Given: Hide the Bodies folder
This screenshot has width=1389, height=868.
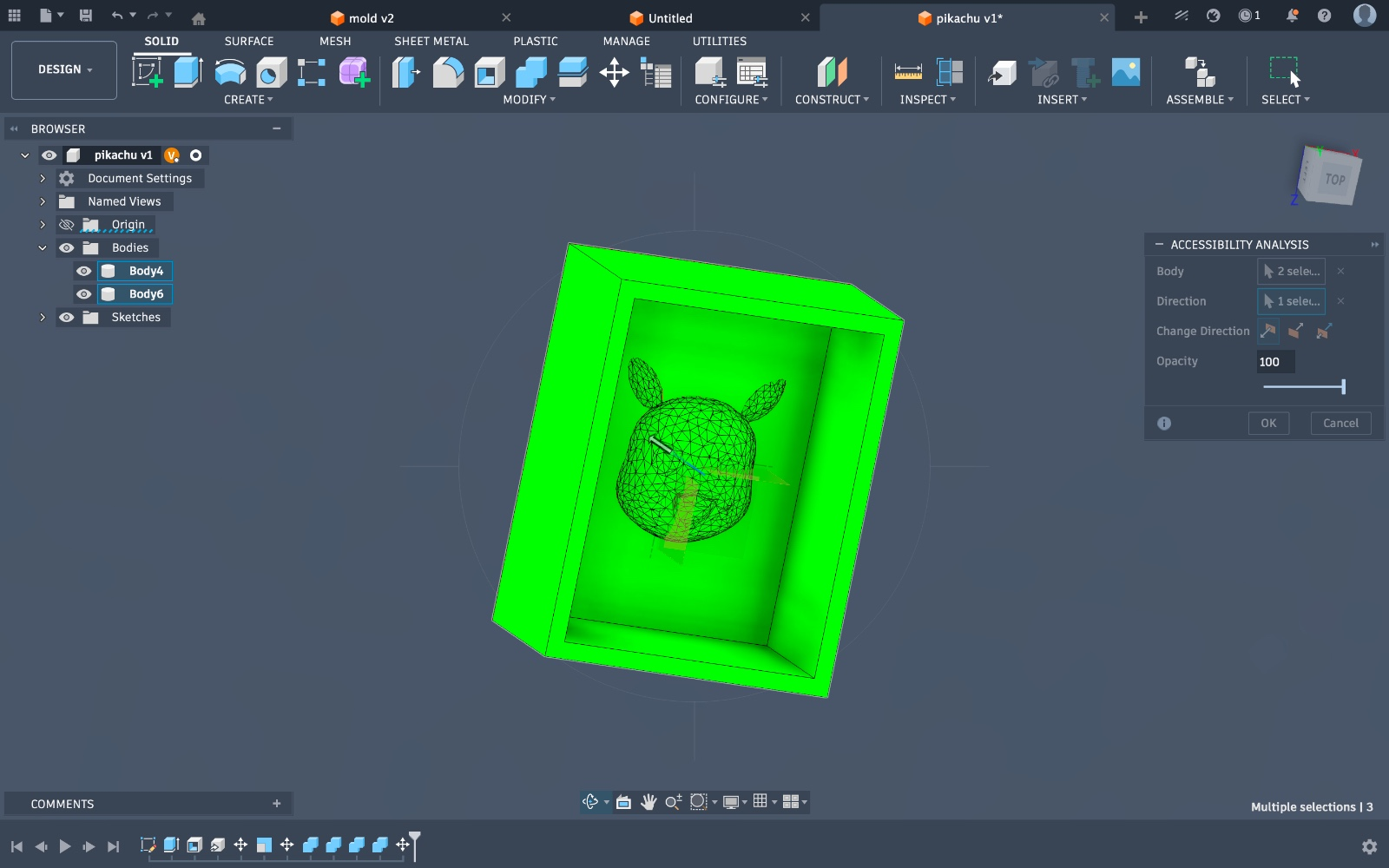Looking at the screenshot, I should coord(66,248).
